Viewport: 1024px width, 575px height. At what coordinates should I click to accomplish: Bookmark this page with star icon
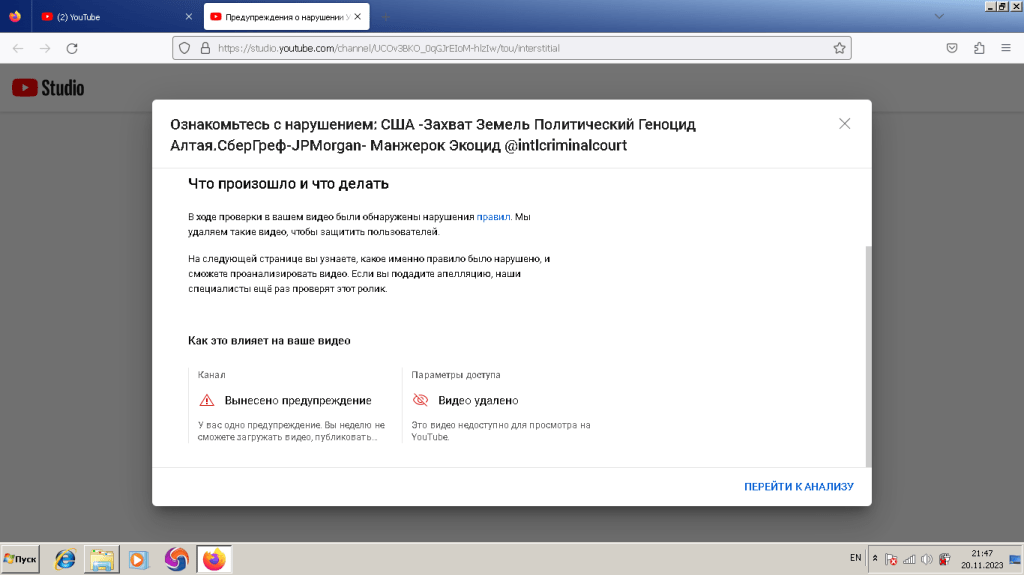[839, 48]
